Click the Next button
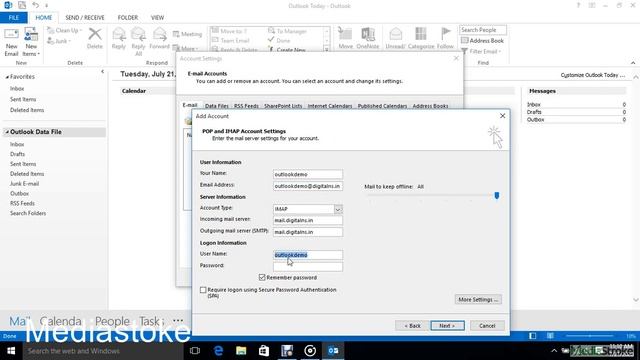Screen dimensions: 640x360 tap(447, 326)
